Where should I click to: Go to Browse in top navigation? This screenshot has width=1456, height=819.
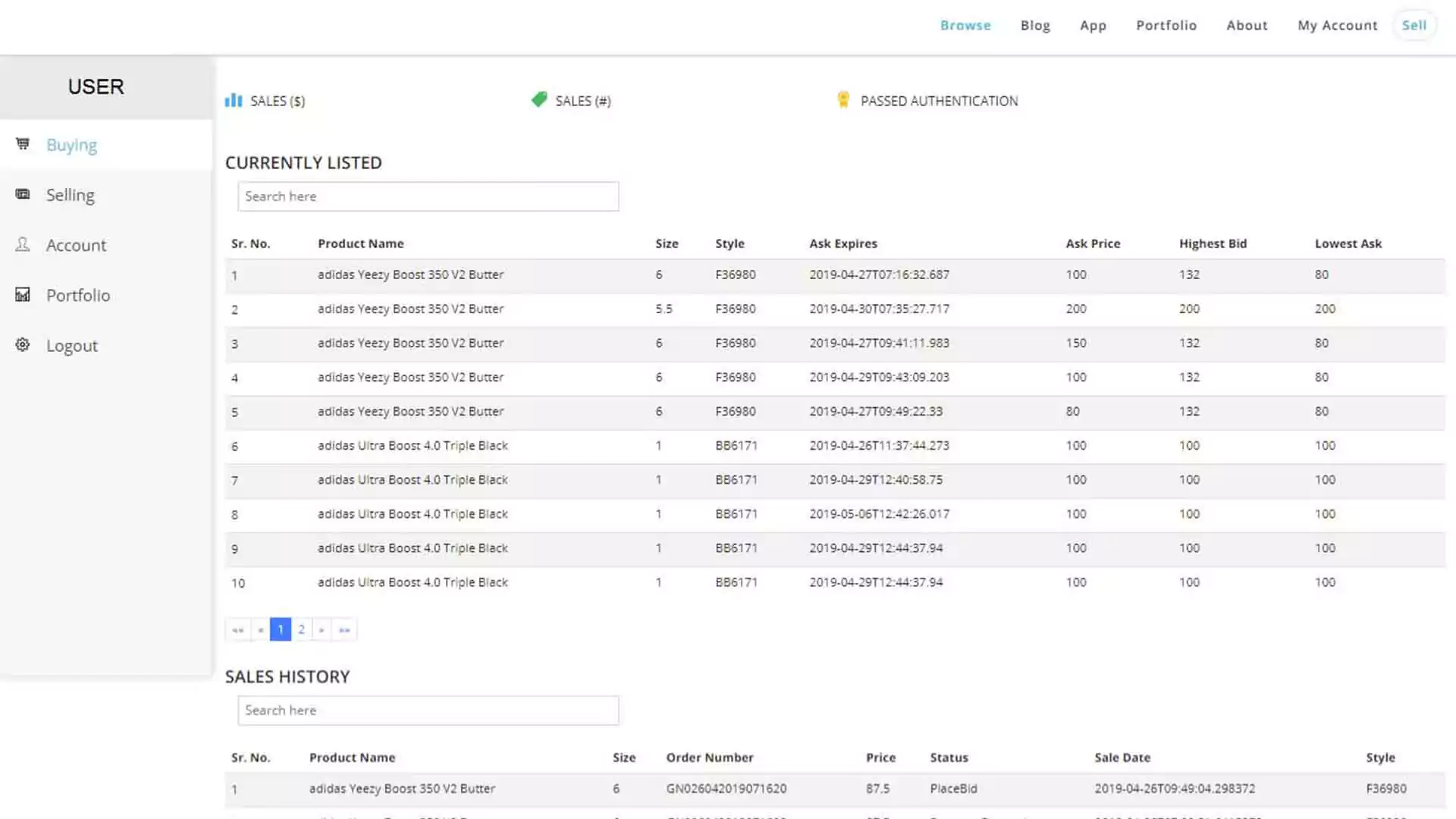pyautogui.click(x=965, y=25)
